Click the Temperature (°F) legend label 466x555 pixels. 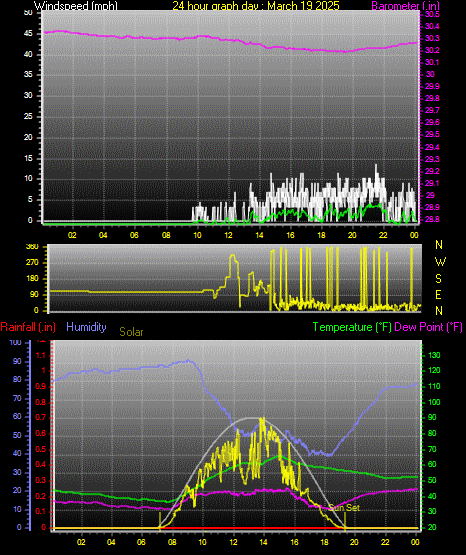(352, 327)
